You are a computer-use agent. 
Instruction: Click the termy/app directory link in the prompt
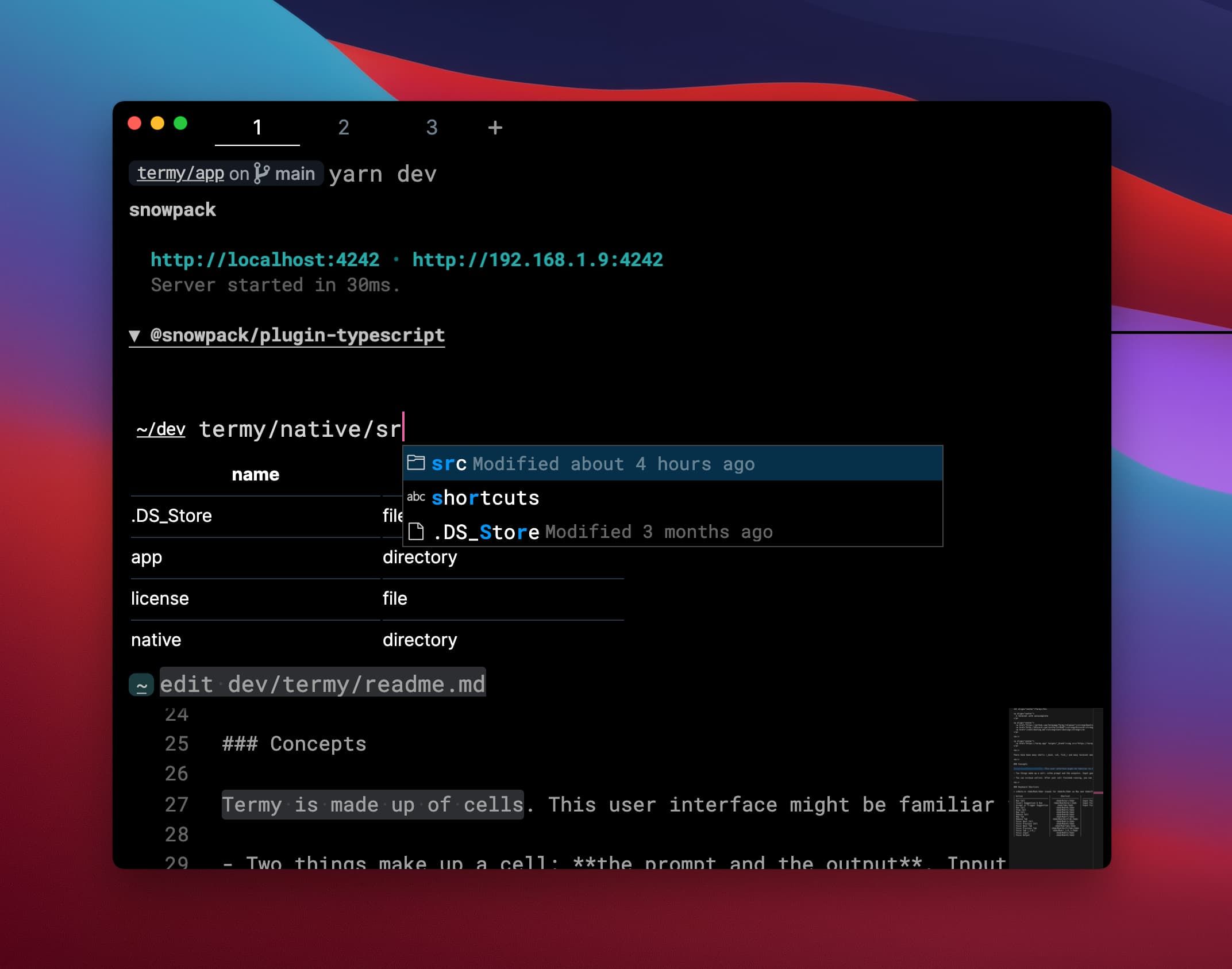[180, 173]
